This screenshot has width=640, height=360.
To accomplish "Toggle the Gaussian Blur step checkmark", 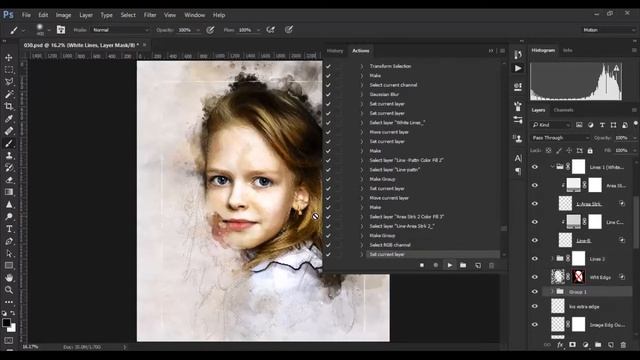I will pos(329,94).
